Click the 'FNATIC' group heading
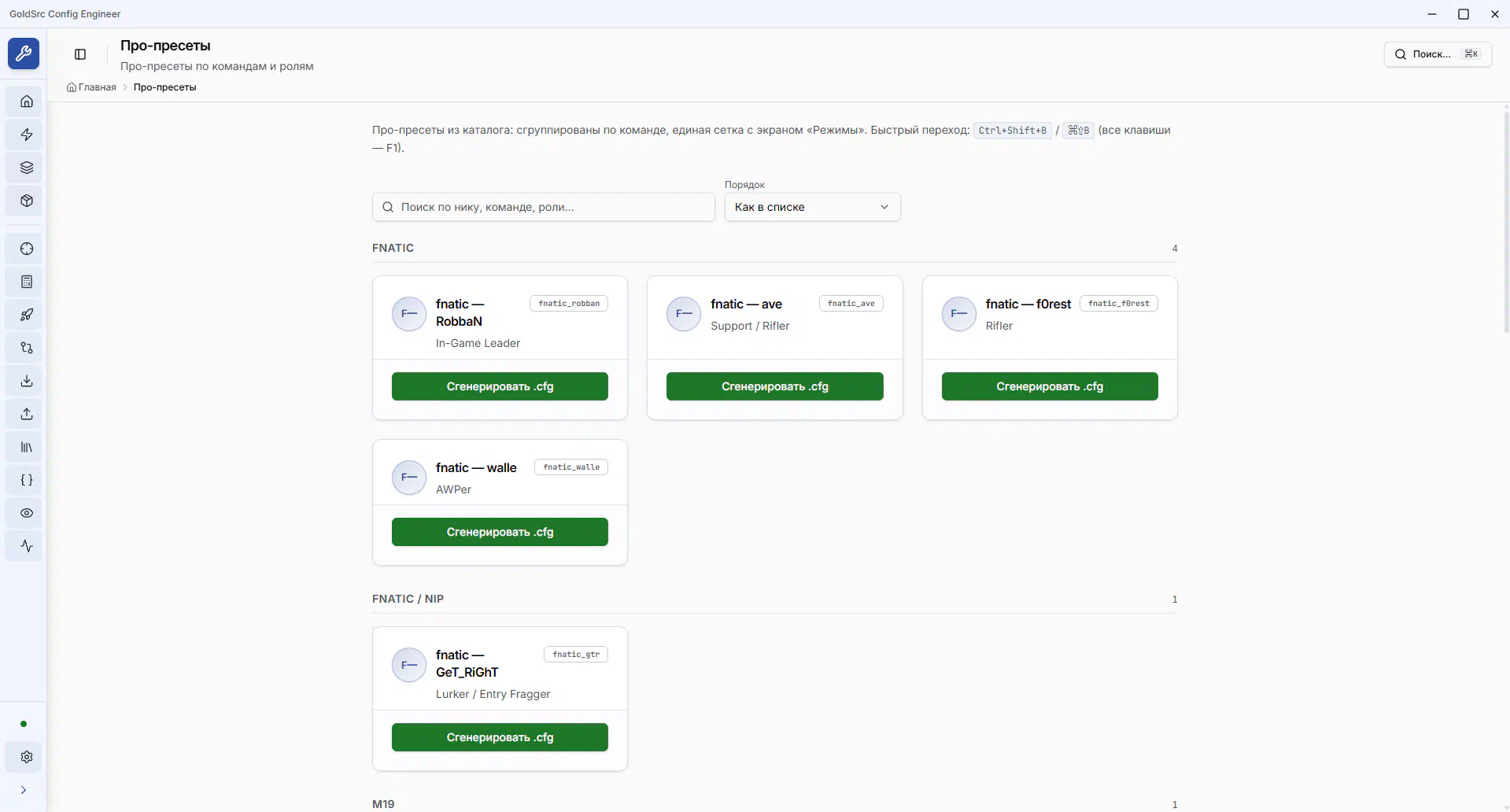The height and width of the screenshot is (812, 1510). pos(393,248)
